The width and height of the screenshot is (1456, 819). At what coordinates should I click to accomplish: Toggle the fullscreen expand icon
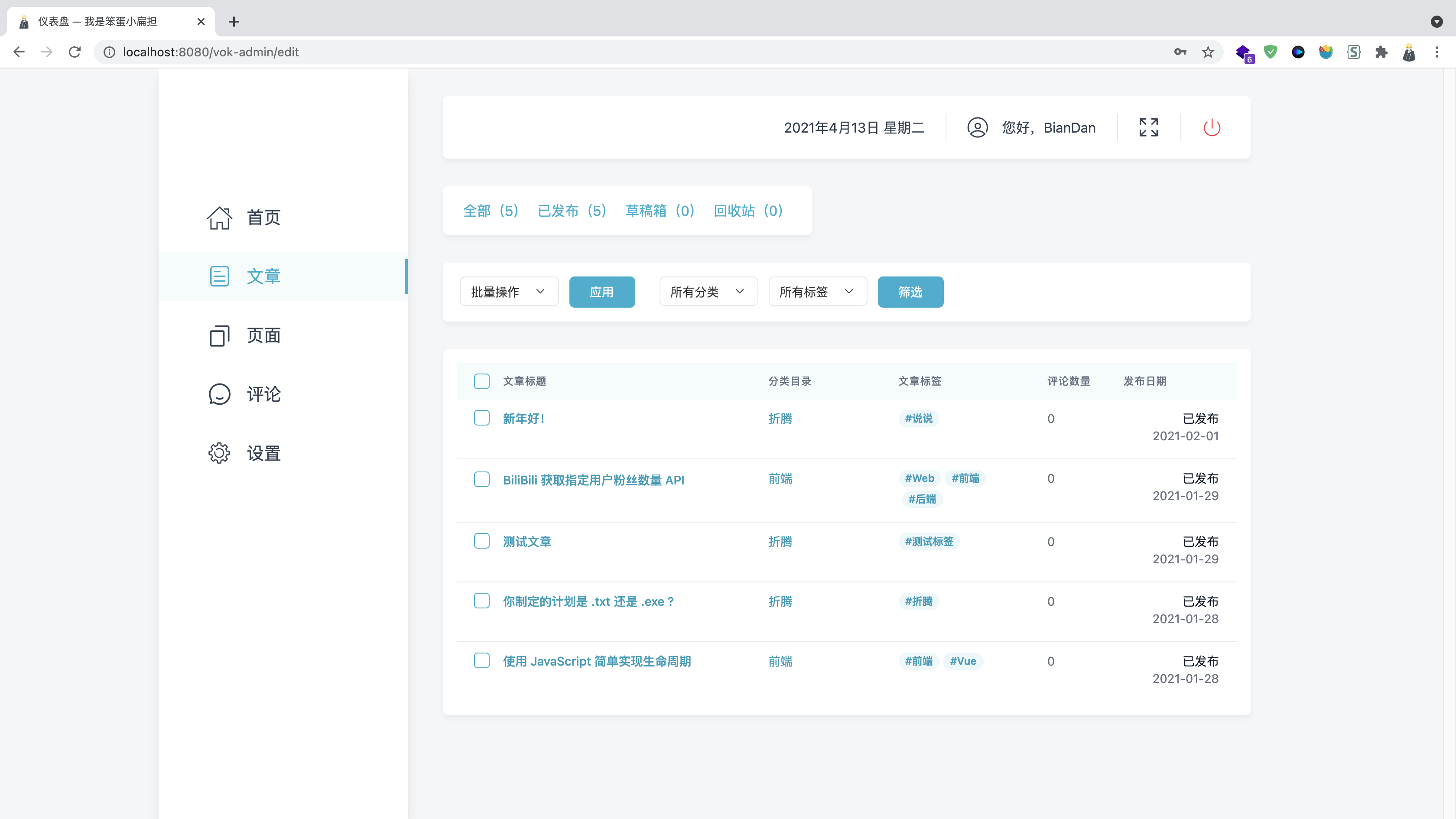point(1148,128)
